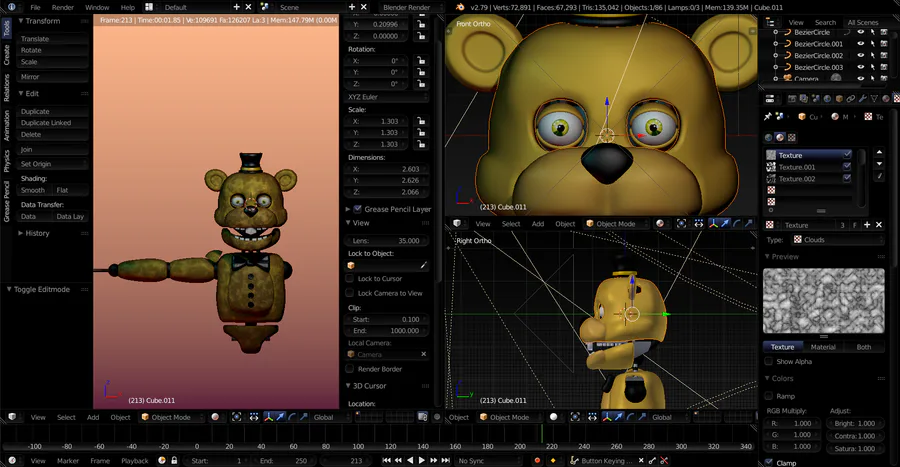Click pivot point icon in rendered viewport header
Screen dimensions: 900x467
[236, 417]
